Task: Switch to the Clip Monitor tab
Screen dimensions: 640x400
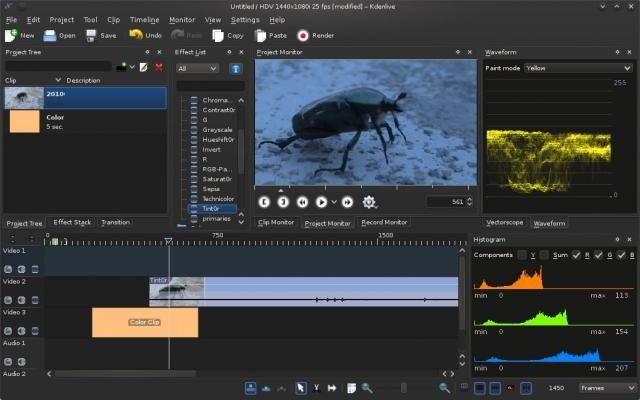Action: [x=276, y=222]
